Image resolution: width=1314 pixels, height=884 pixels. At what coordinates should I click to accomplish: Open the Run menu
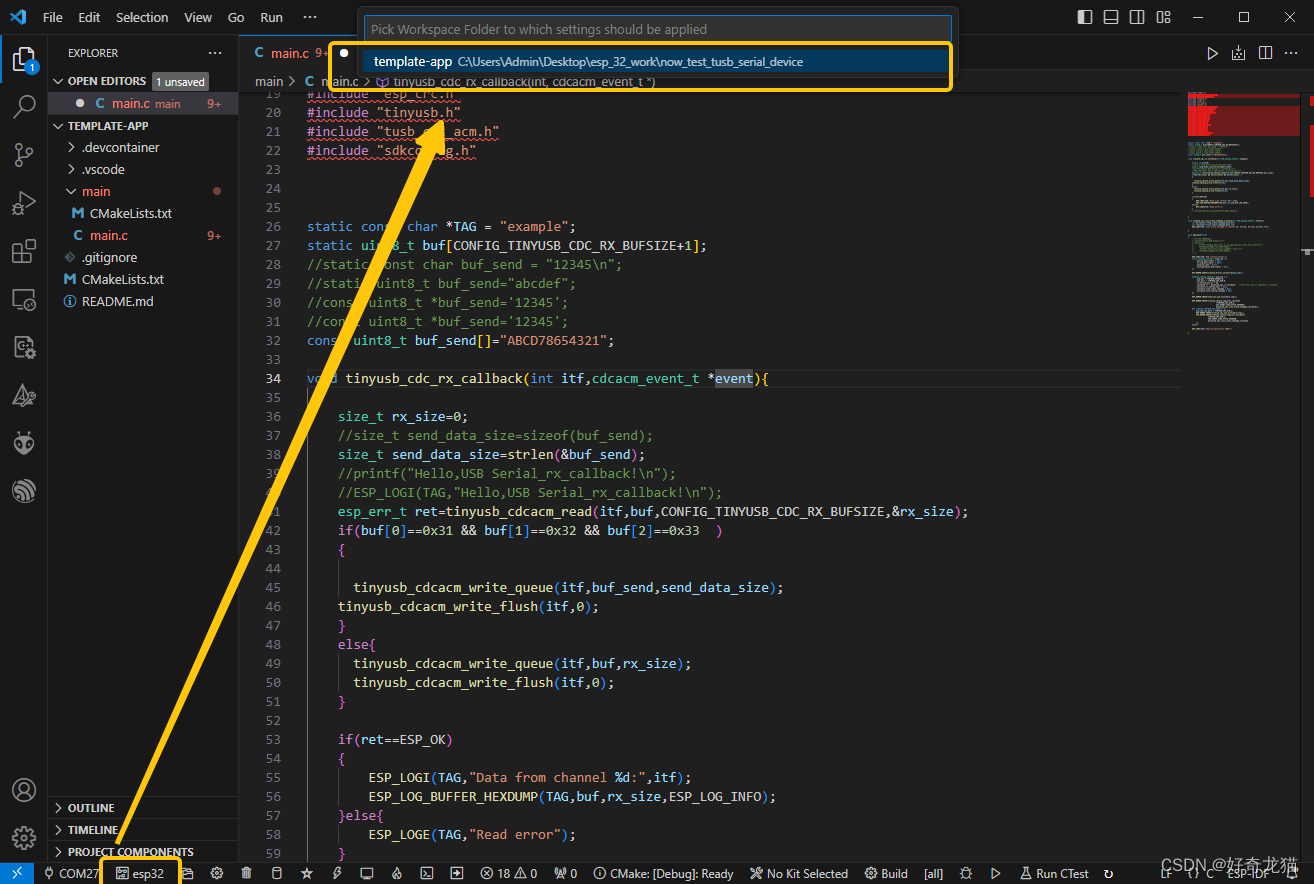pos(271,17)
